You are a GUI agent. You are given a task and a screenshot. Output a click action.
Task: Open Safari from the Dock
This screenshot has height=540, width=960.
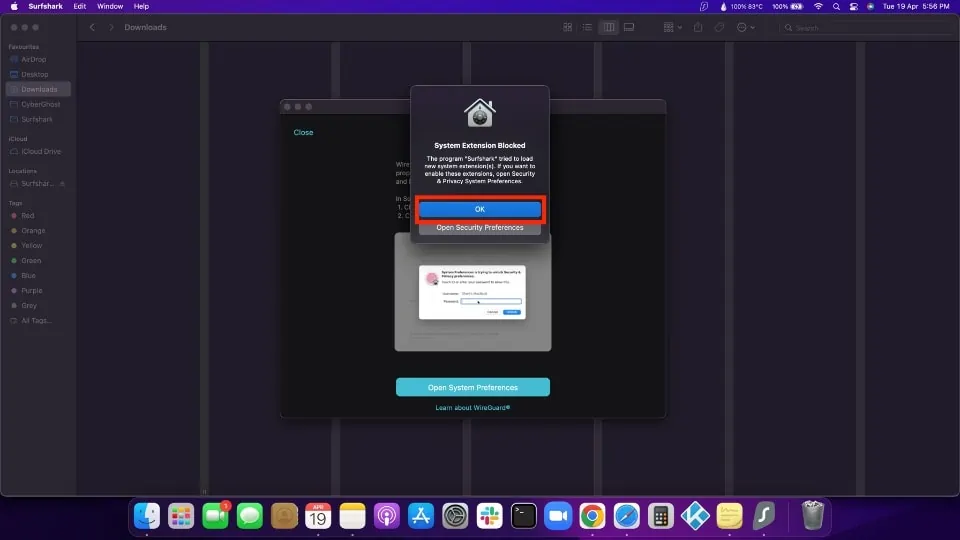tap(627, 516)
